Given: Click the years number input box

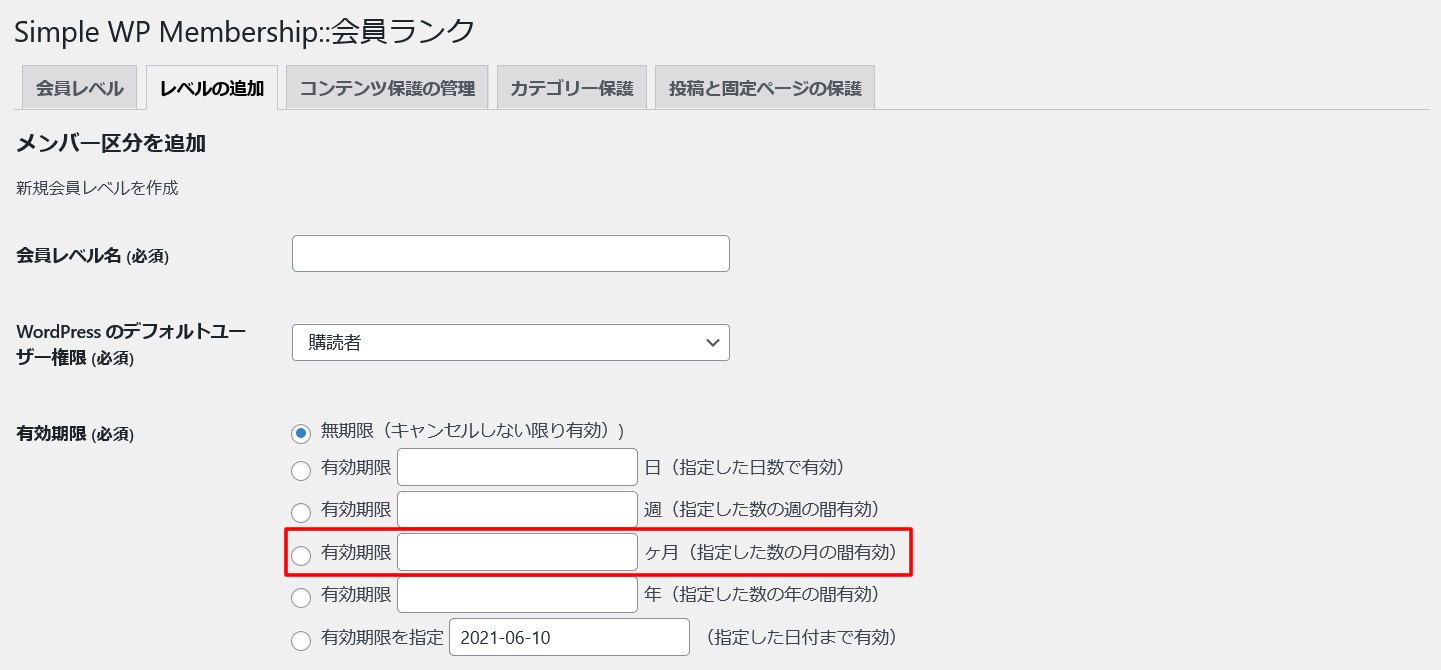Looking at the screenshot, I should [517, 594].
